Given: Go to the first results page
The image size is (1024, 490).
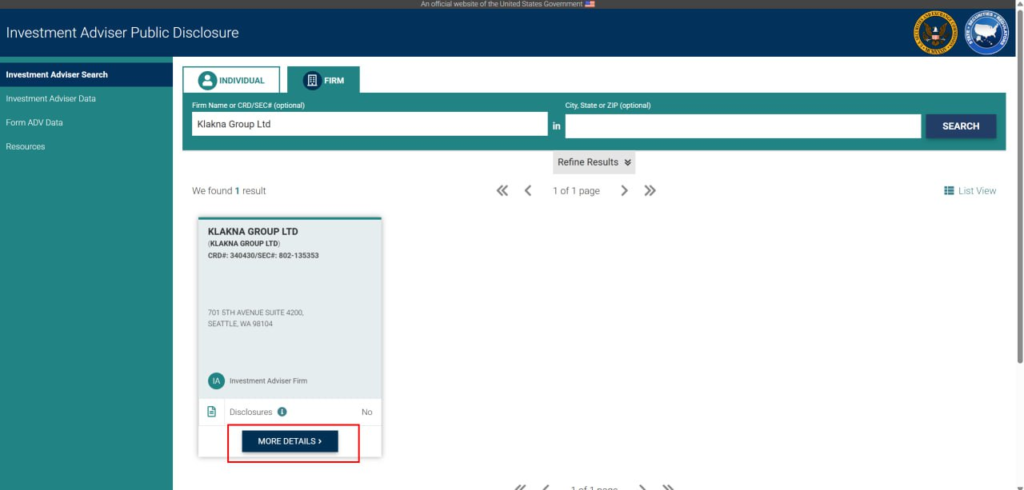Looking at the screenshot, I should (x=502, y=191).
